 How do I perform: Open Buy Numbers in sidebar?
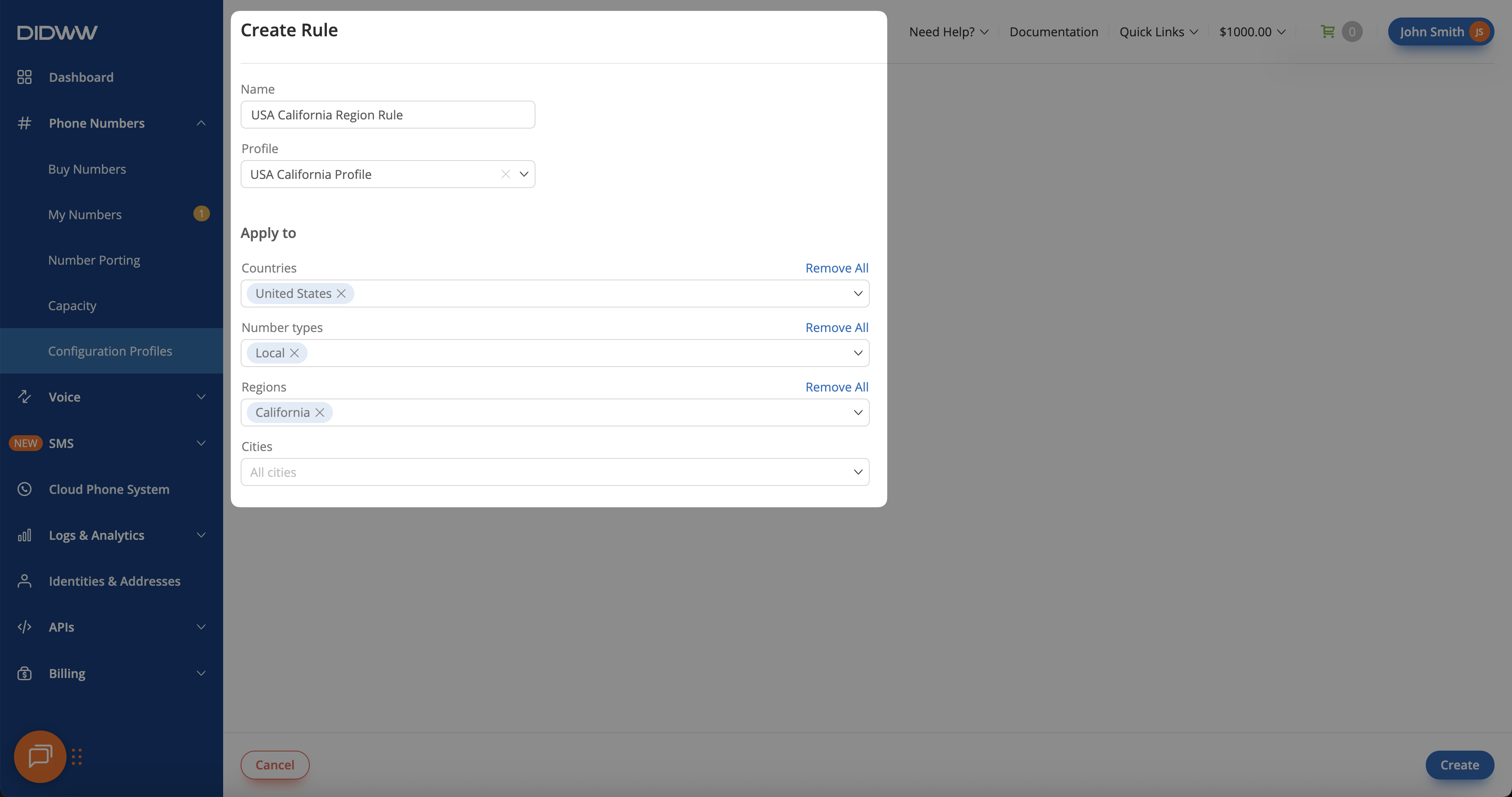tap(87, 169)
